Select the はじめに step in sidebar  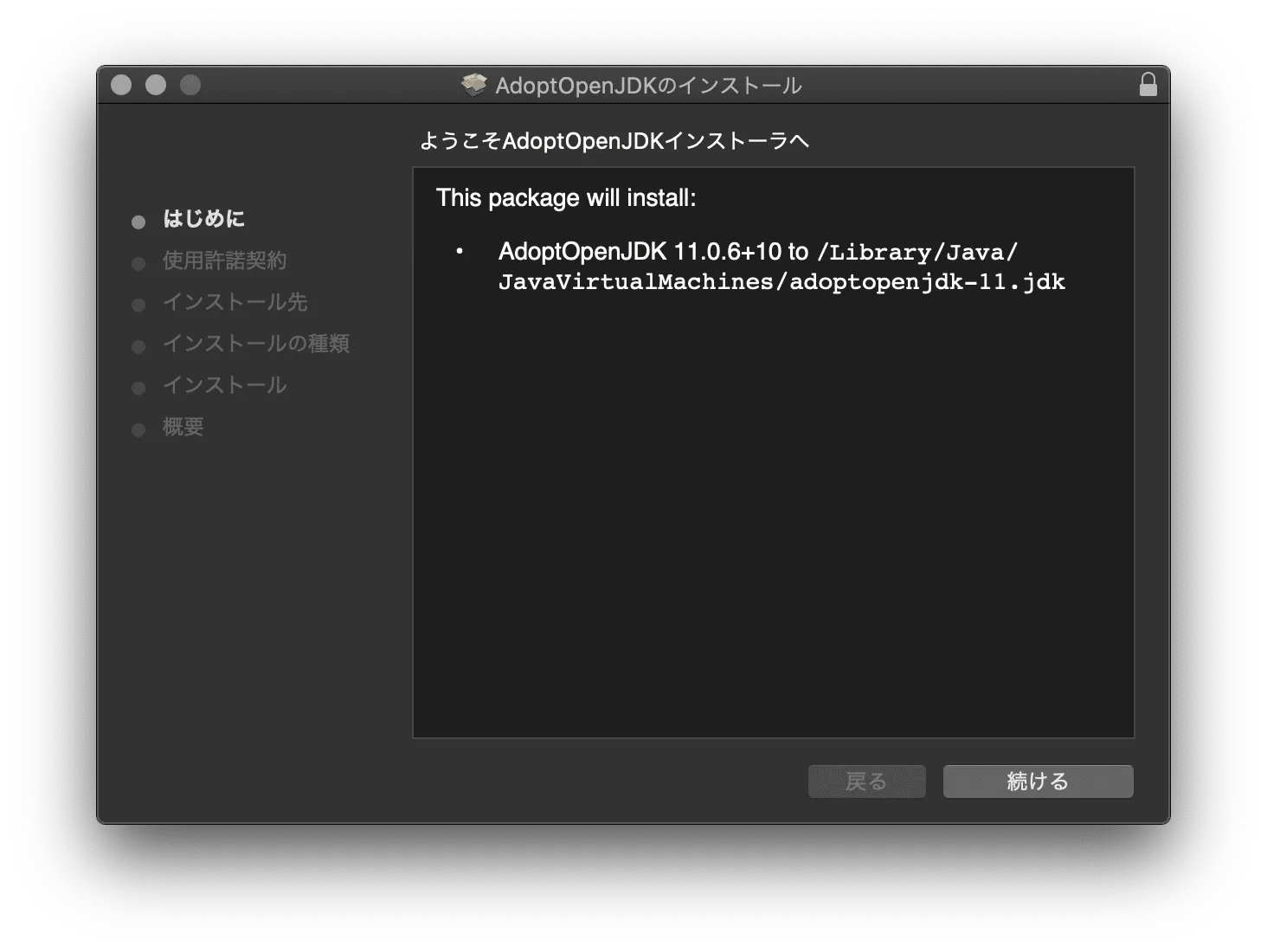point(203,219)
